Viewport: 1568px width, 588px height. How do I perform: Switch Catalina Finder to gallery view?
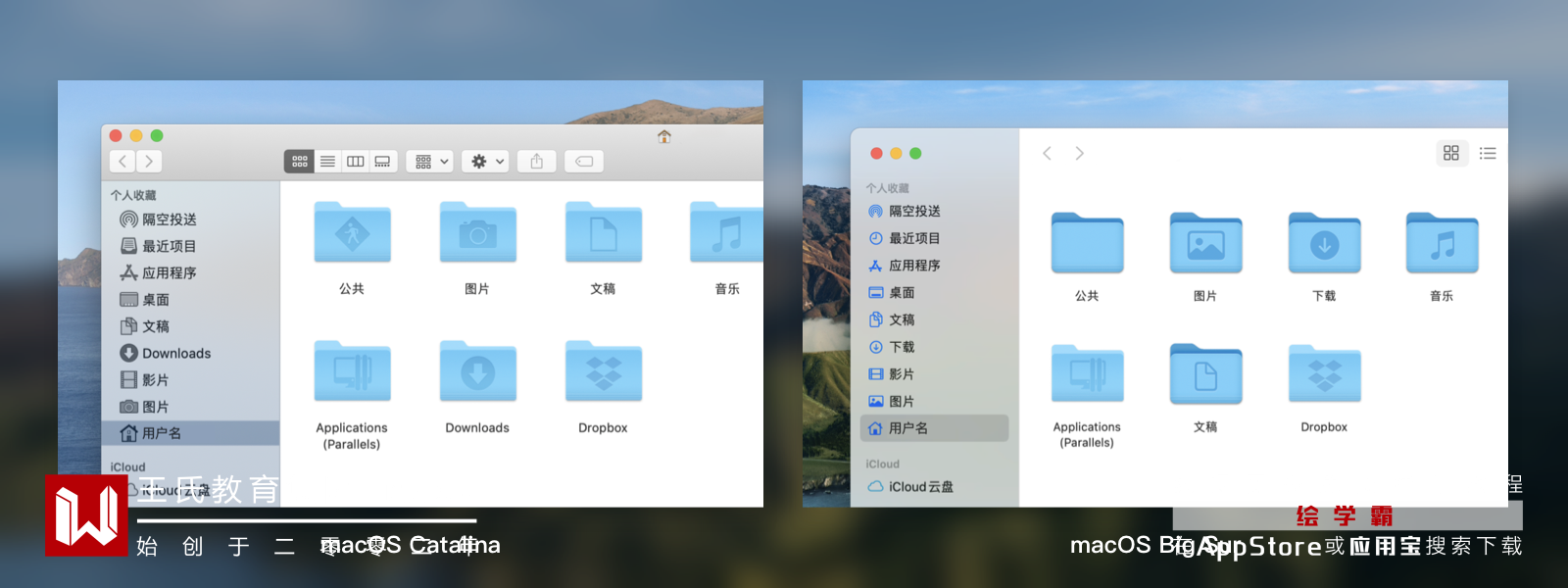tap(382, 162)
